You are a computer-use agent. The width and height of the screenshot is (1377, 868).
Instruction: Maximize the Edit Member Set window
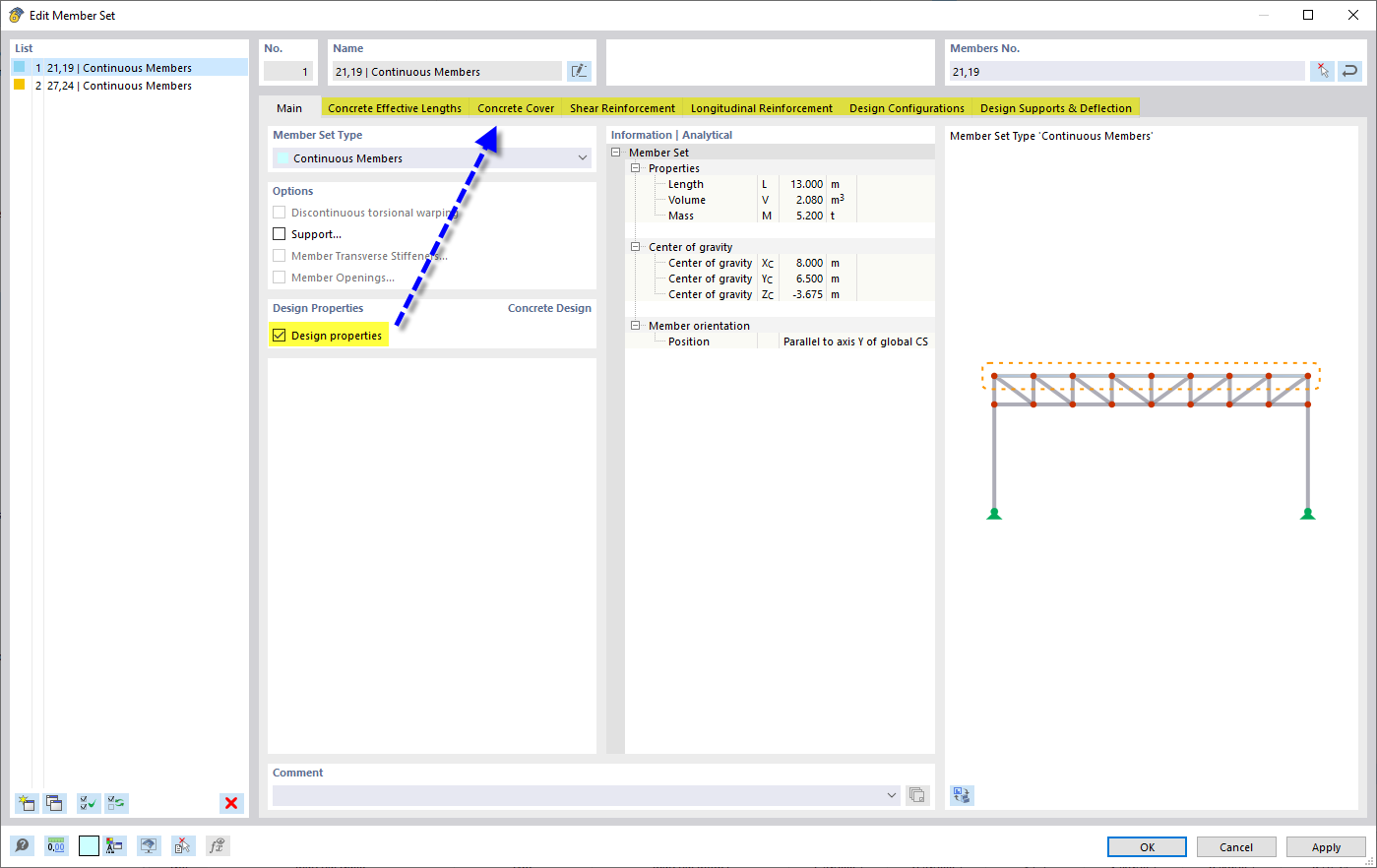tap(1308, 15)
